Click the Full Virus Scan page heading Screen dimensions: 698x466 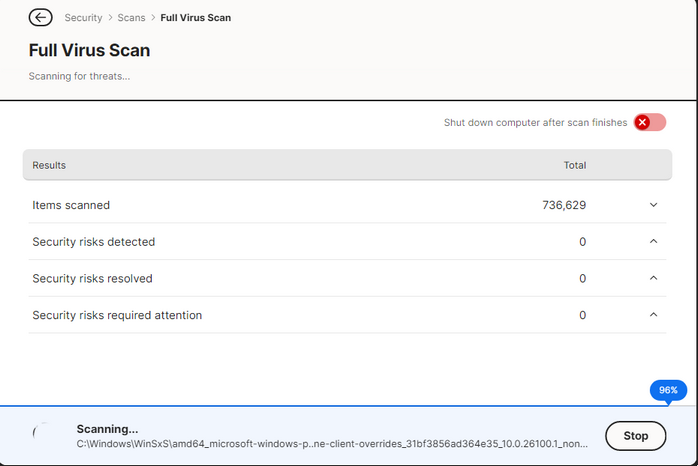tap(89, 50)
